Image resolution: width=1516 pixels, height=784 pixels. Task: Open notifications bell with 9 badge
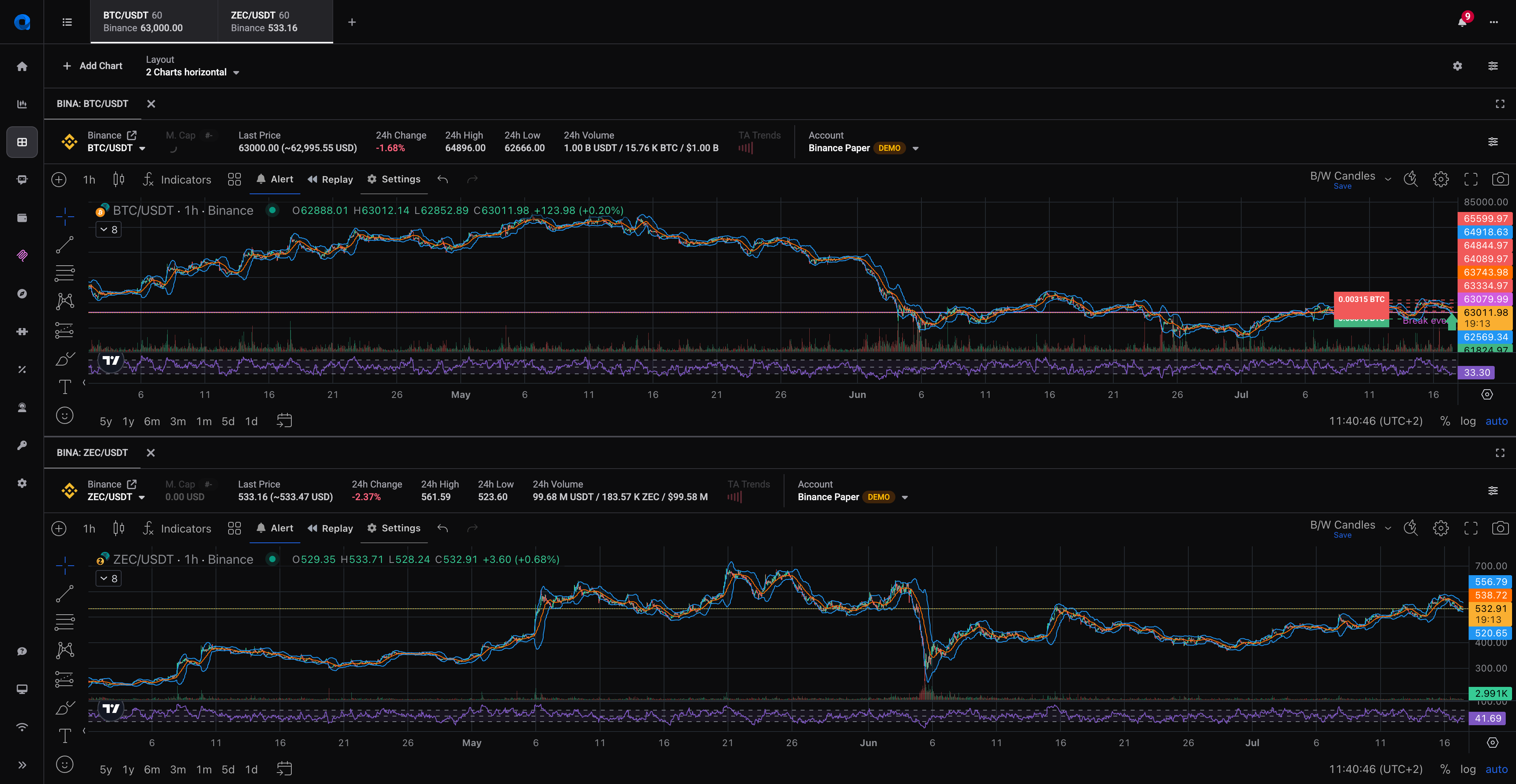1462,22
